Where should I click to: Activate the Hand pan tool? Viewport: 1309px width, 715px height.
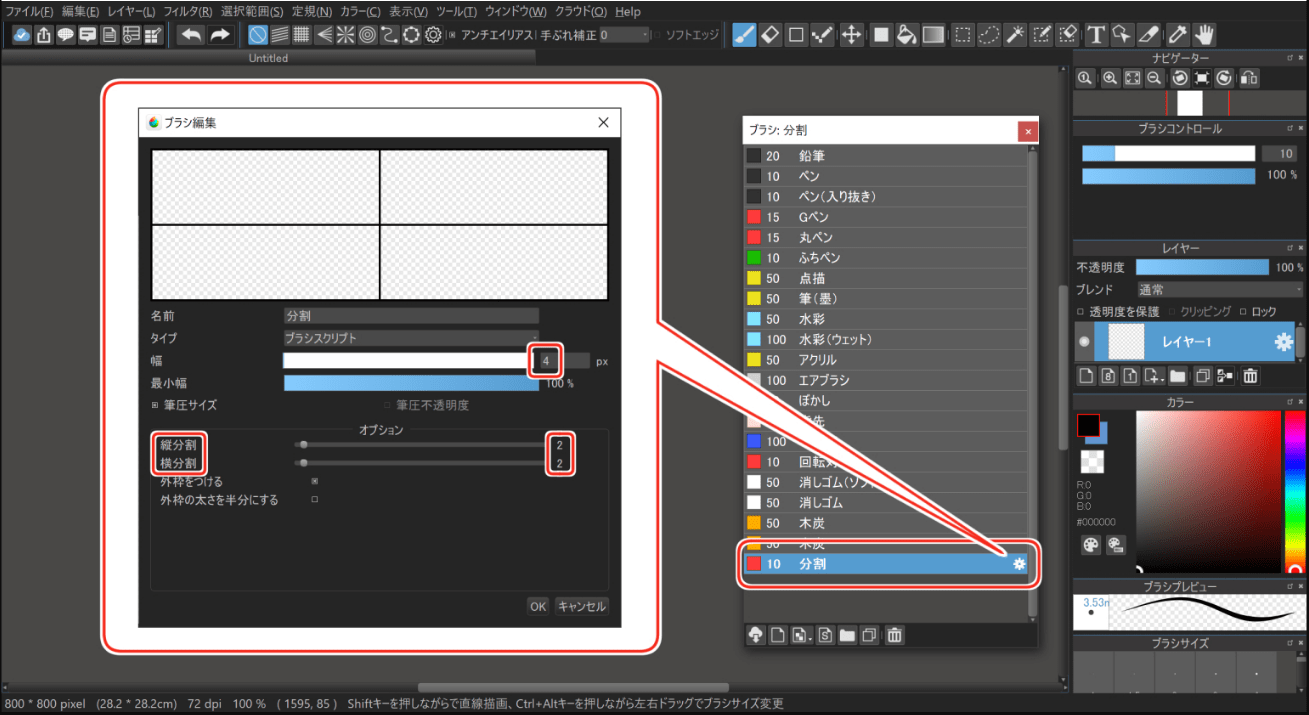[x=1204, y=35]
